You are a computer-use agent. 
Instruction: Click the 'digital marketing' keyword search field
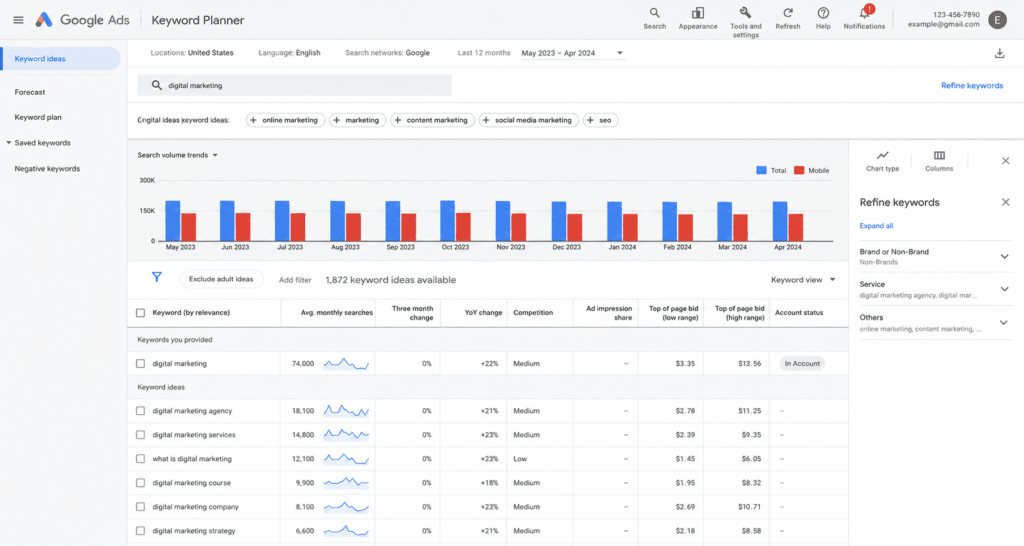click(x=294, y=86)
